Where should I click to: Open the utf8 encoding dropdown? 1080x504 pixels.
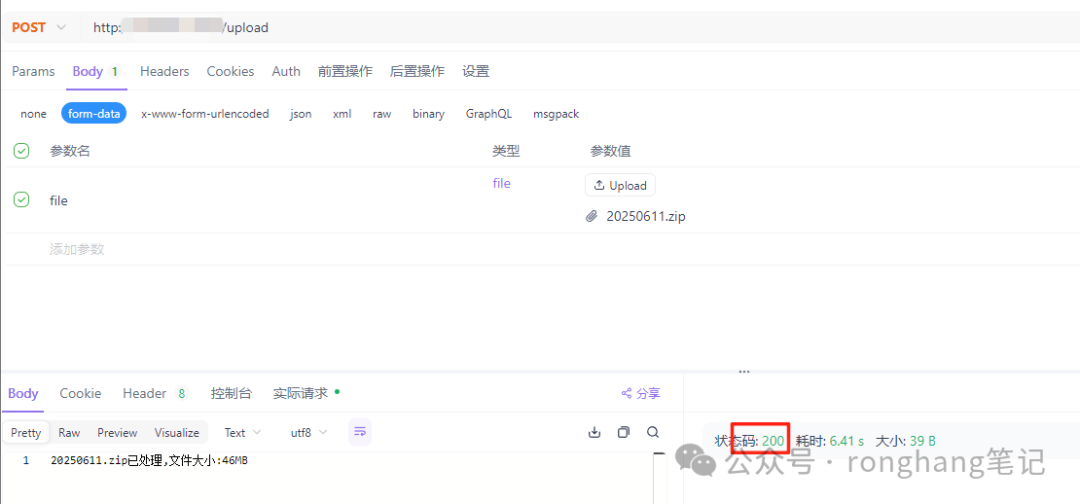[309, 432]
